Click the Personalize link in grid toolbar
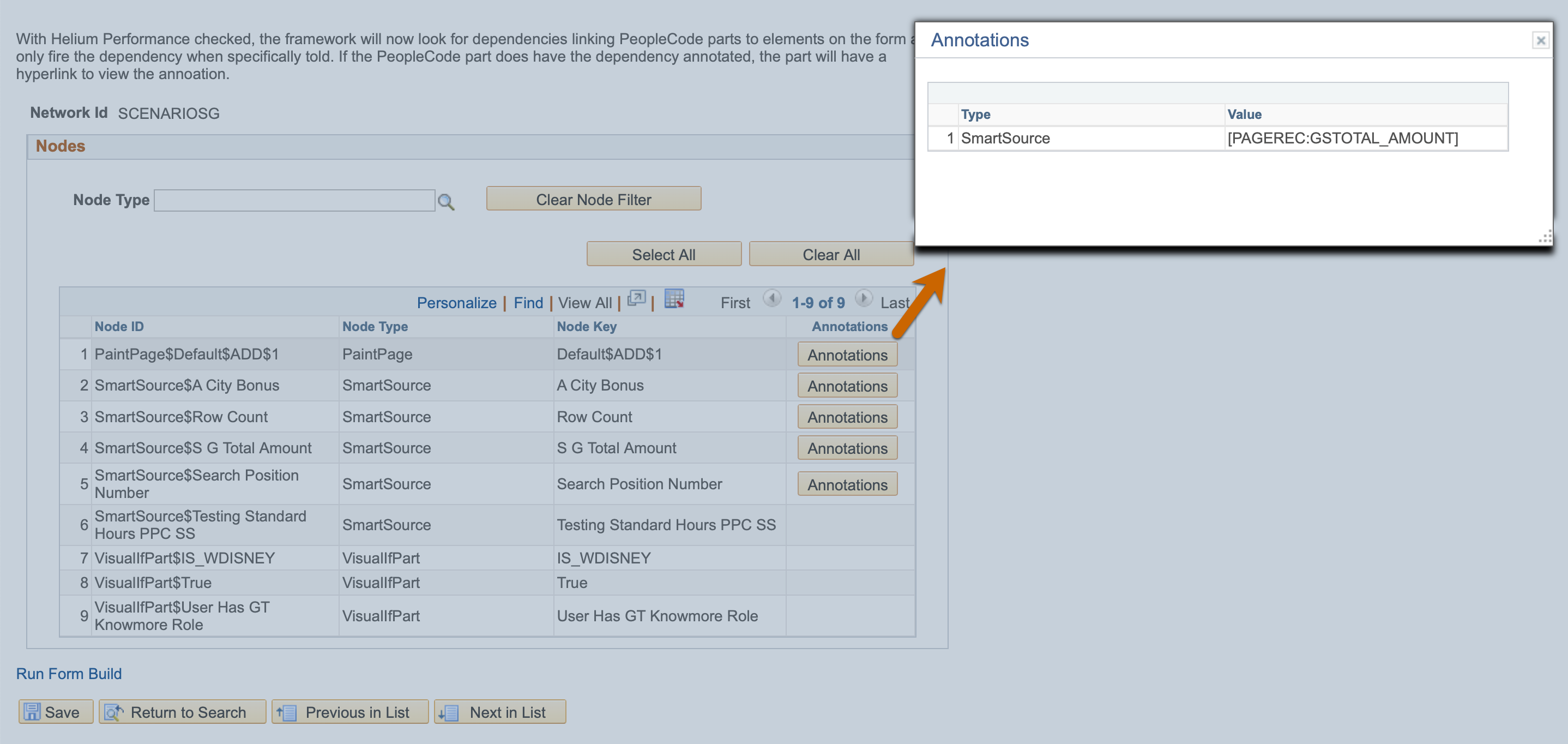1568x744 pixels. 456,301
